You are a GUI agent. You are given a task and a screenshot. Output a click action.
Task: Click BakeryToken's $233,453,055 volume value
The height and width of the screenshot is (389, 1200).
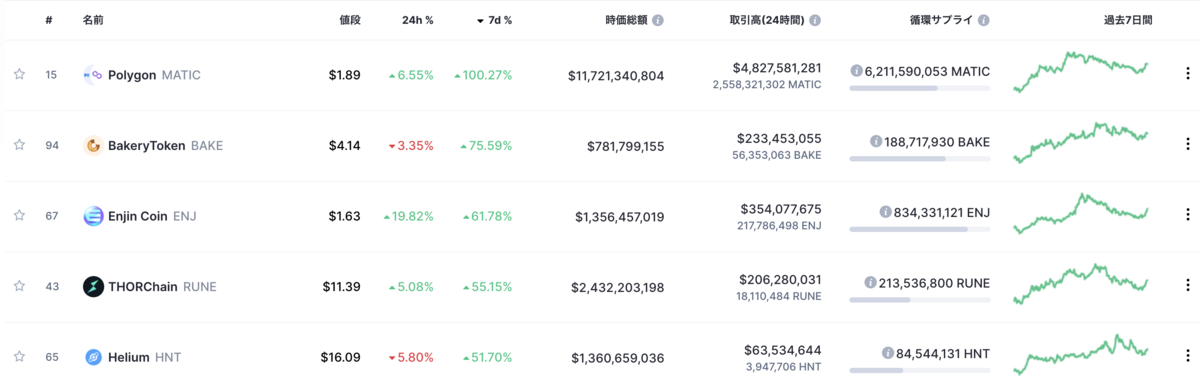[779, 138]
